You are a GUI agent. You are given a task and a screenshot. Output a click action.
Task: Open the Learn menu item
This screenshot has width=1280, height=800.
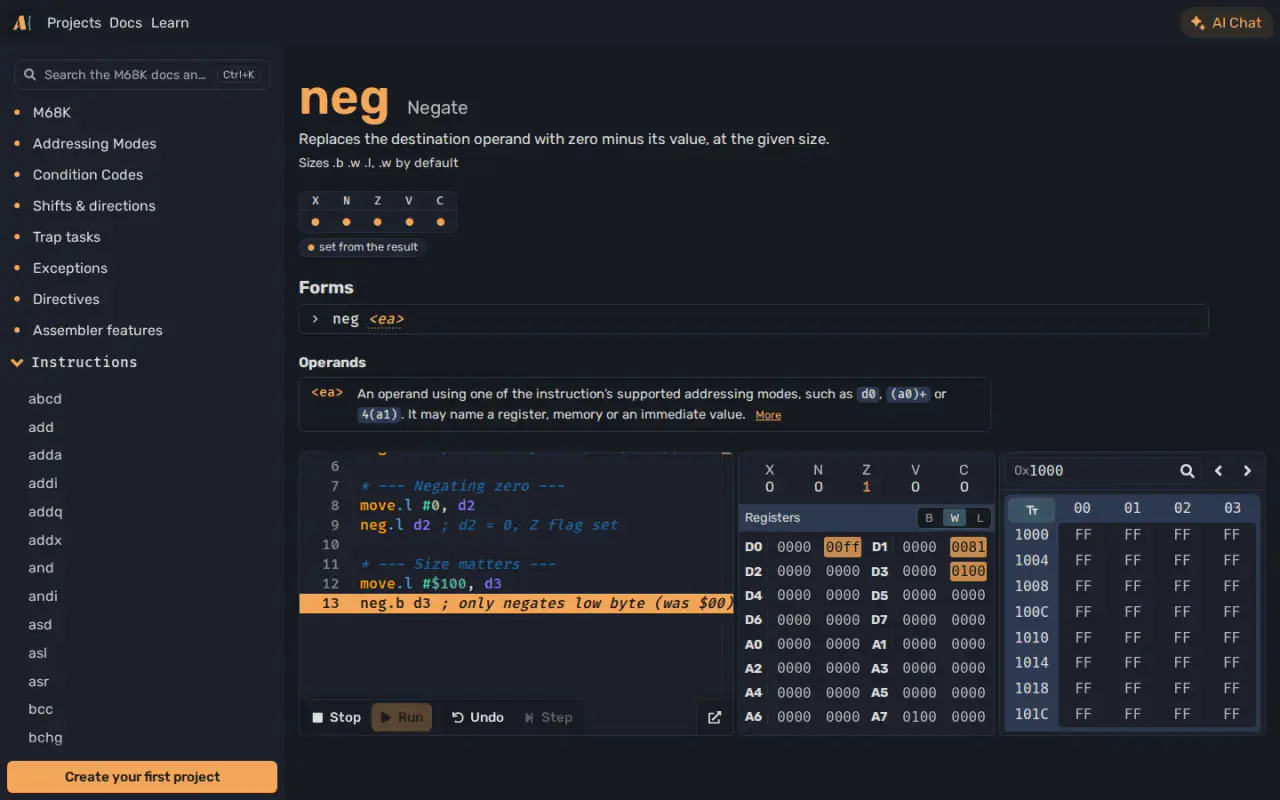click(x=170, y=22)
